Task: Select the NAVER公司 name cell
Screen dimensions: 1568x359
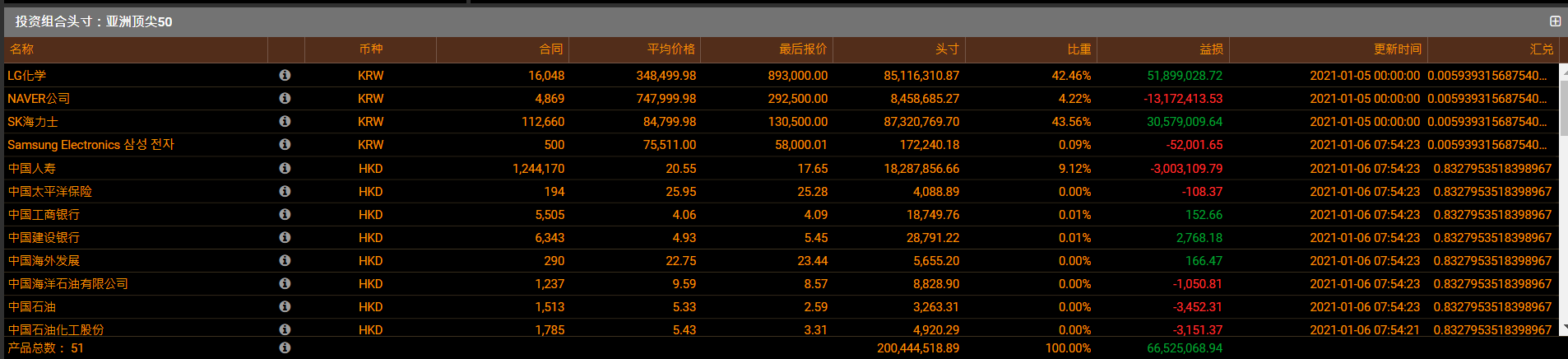Action: pyautogui.click(x=39, y=98)
